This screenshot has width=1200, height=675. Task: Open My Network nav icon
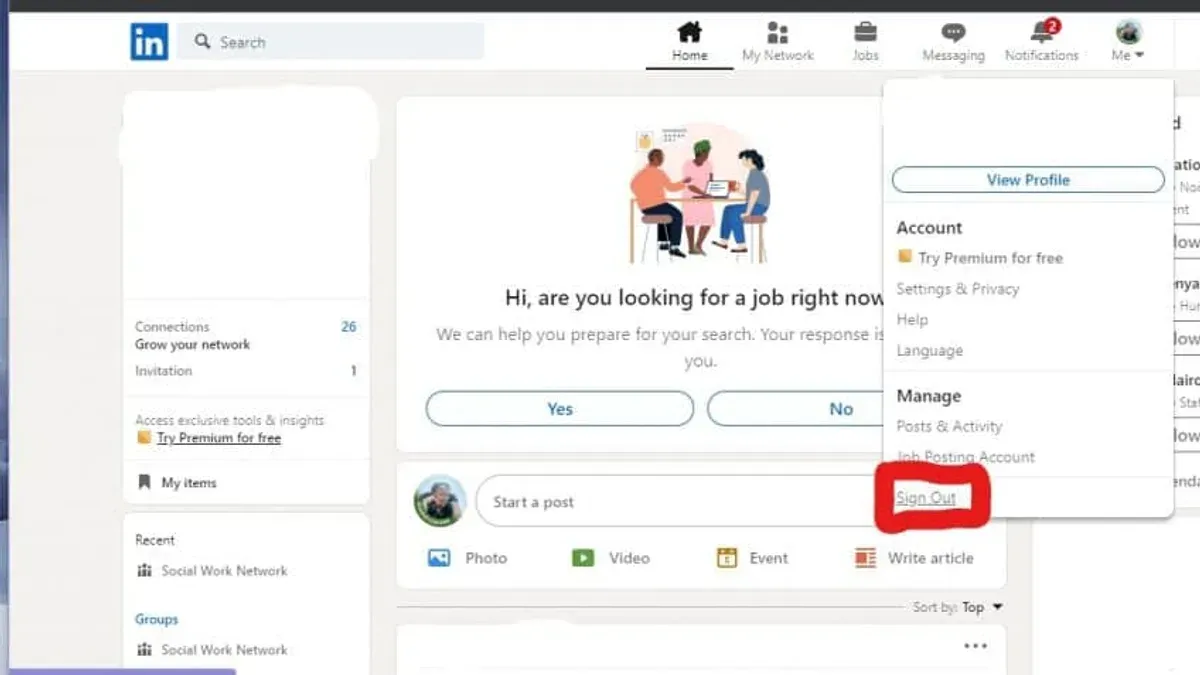click(778, 32)
